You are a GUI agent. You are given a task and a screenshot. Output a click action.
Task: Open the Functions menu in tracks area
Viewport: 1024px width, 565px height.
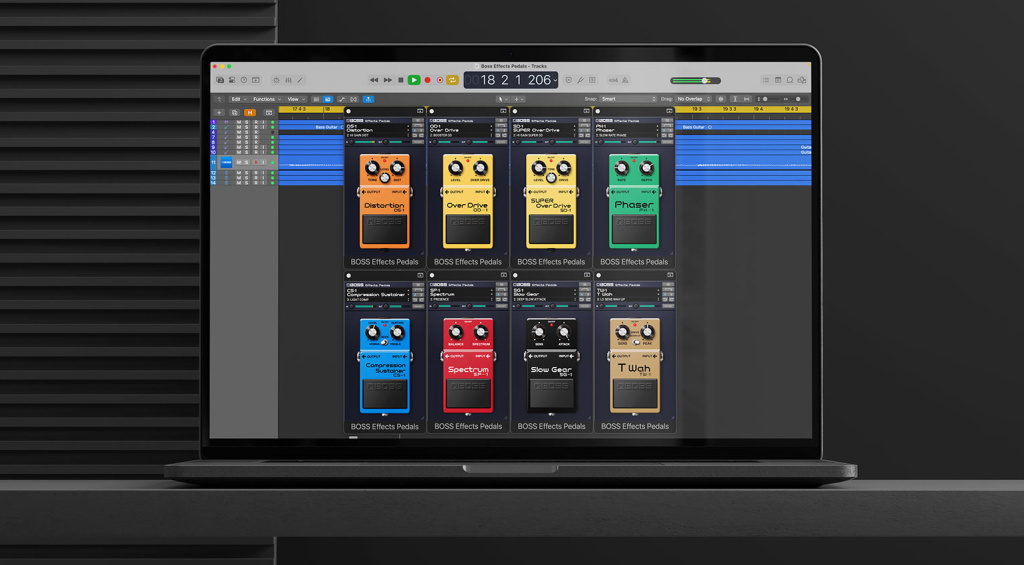click(x=266, y=99)
